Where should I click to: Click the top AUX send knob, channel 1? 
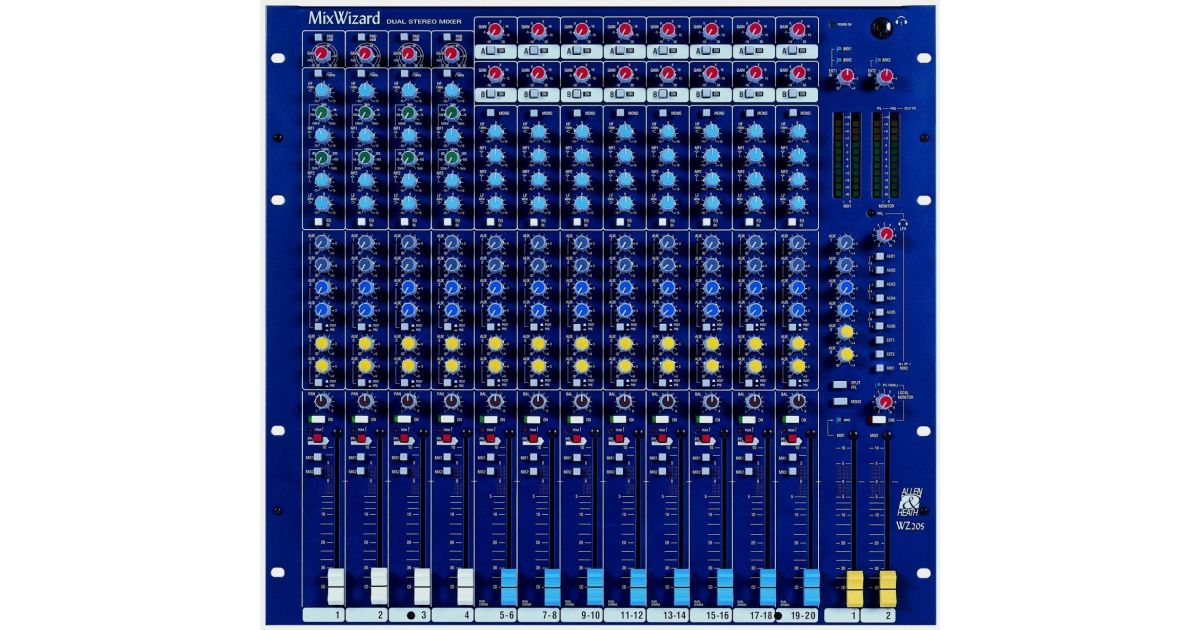point(323,244)
